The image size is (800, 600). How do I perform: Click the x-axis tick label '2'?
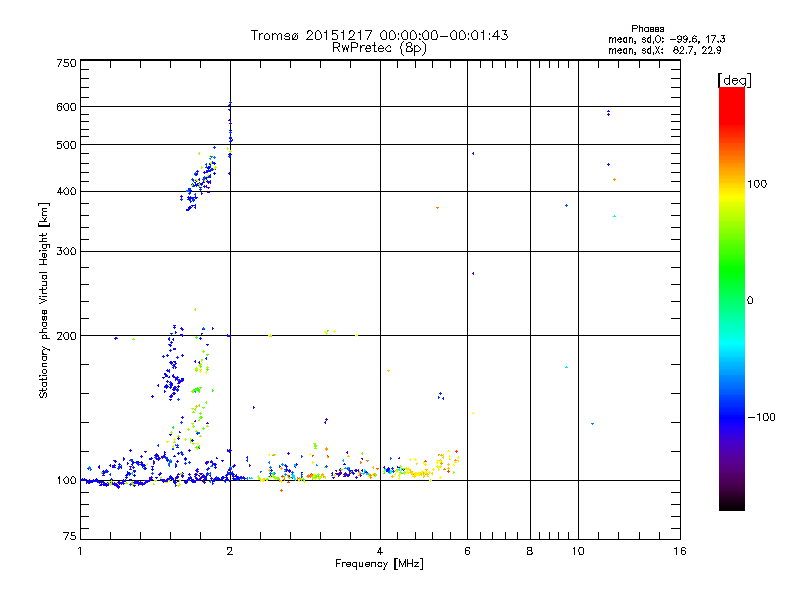(230, 551)
